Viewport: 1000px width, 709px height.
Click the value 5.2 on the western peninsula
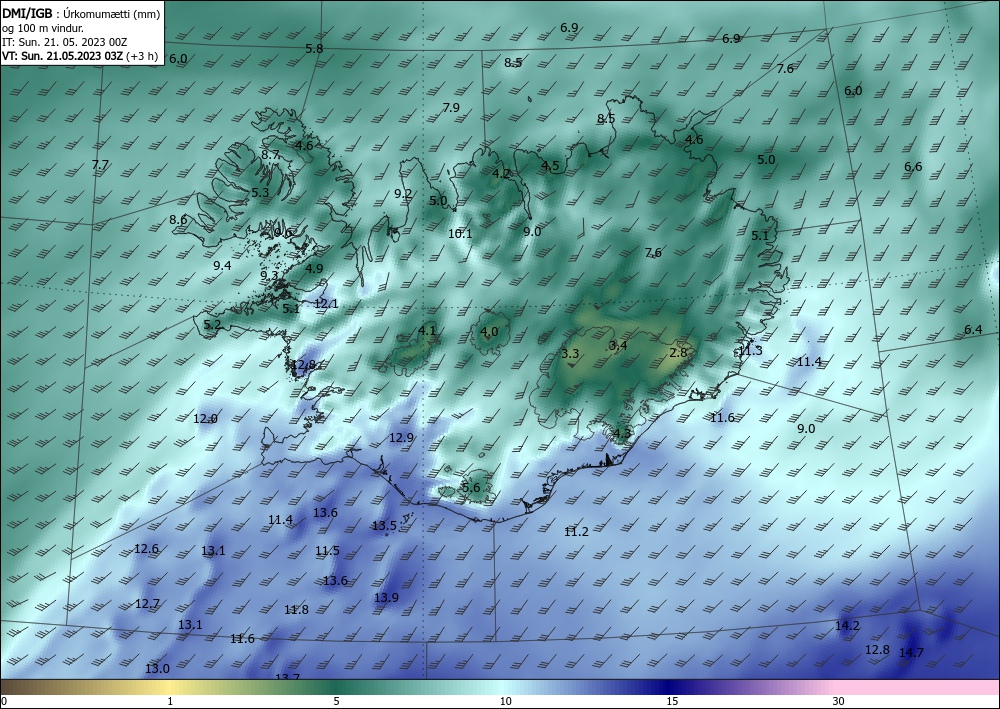[x=212, y=325]
